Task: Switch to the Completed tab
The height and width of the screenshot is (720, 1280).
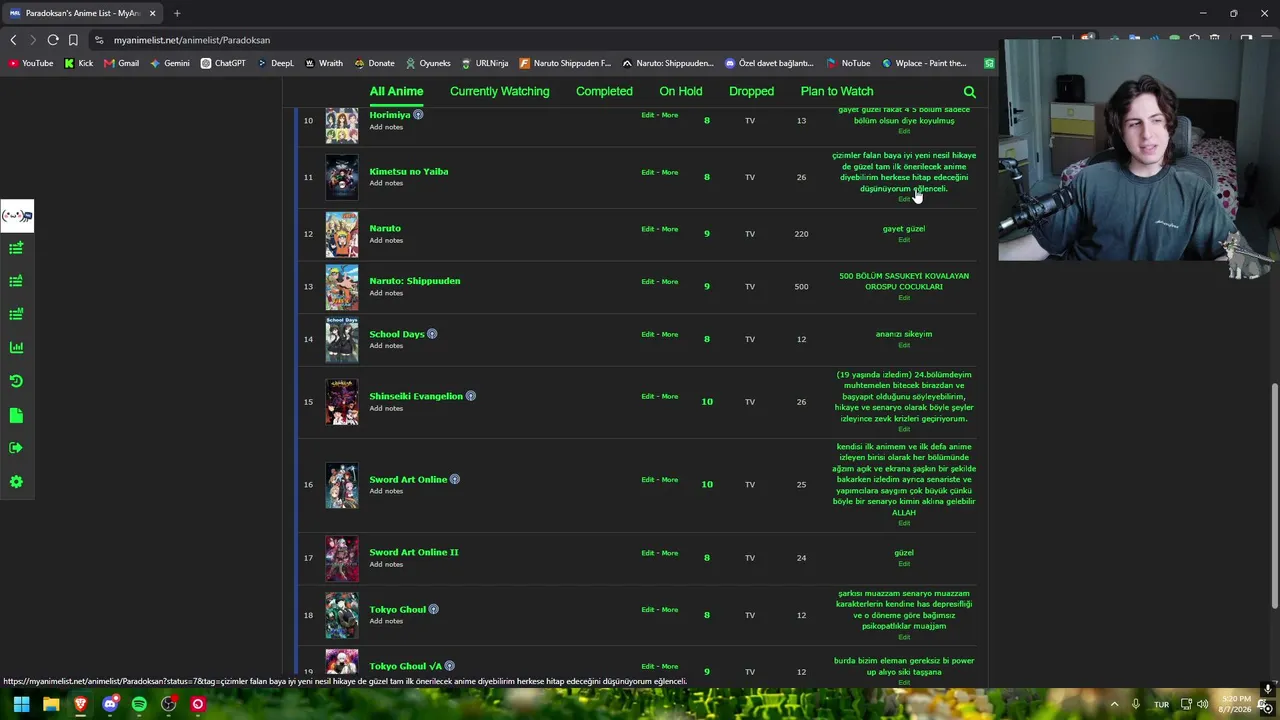Action: 604,91
